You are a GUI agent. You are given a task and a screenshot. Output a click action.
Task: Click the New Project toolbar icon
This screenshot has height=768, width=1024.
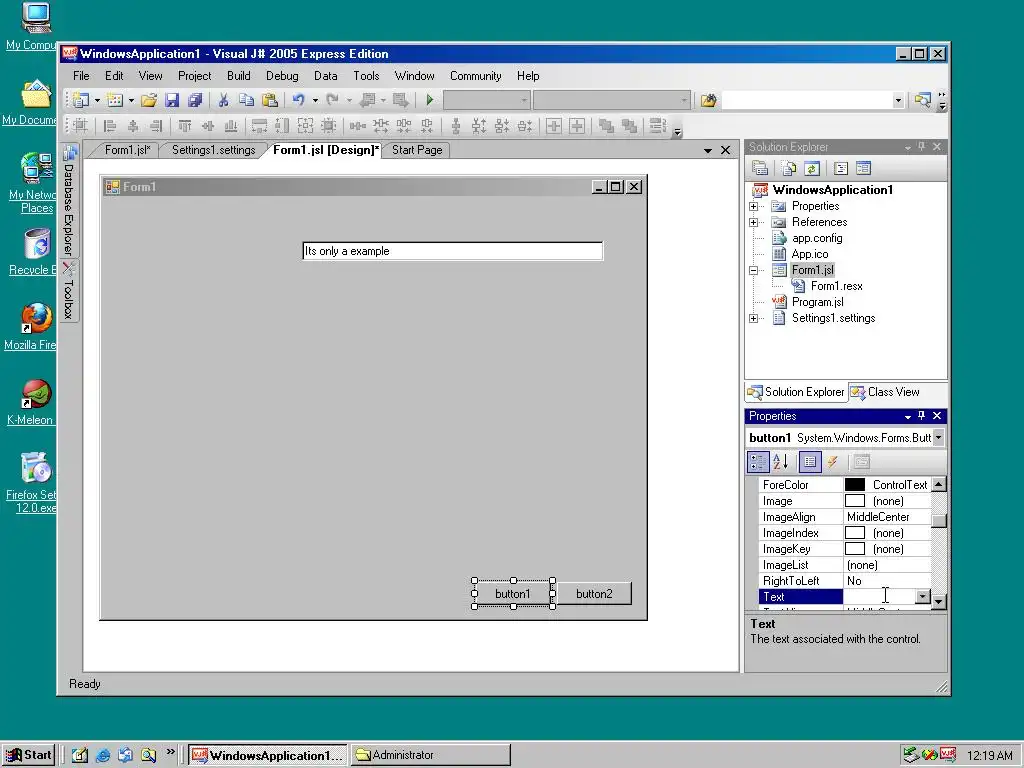pyautogui.click(x=81, y=100)
